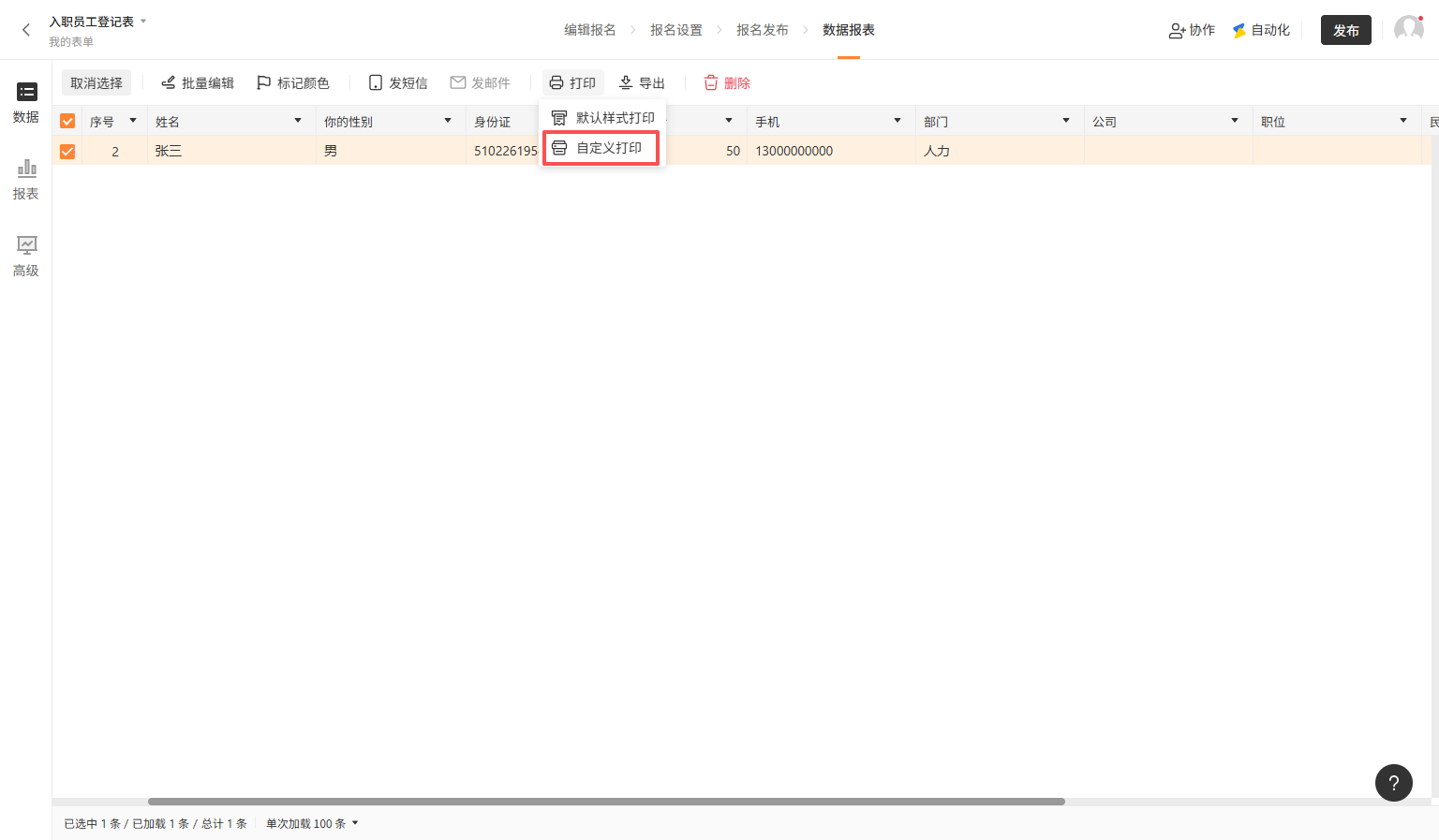Uncheck the row checkbox for 张三
Image resolution: width=1439 pixels, height=840 pixels.
pyautogui.click(x=67, y=151)
